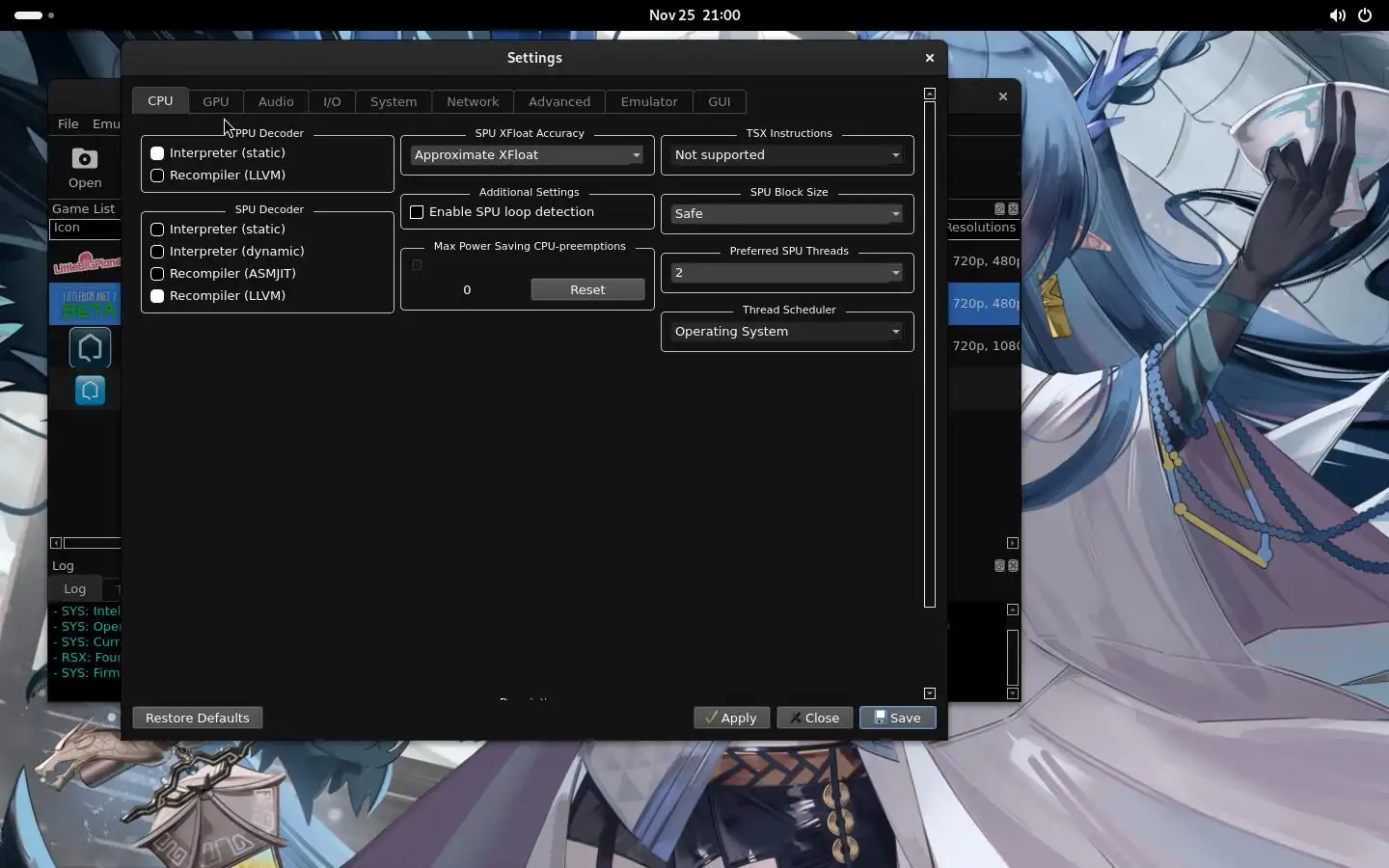The width and height of the screenshot is (1389, 868).
Task: Select the Log tab in Log panel
Action: point(75,589)
